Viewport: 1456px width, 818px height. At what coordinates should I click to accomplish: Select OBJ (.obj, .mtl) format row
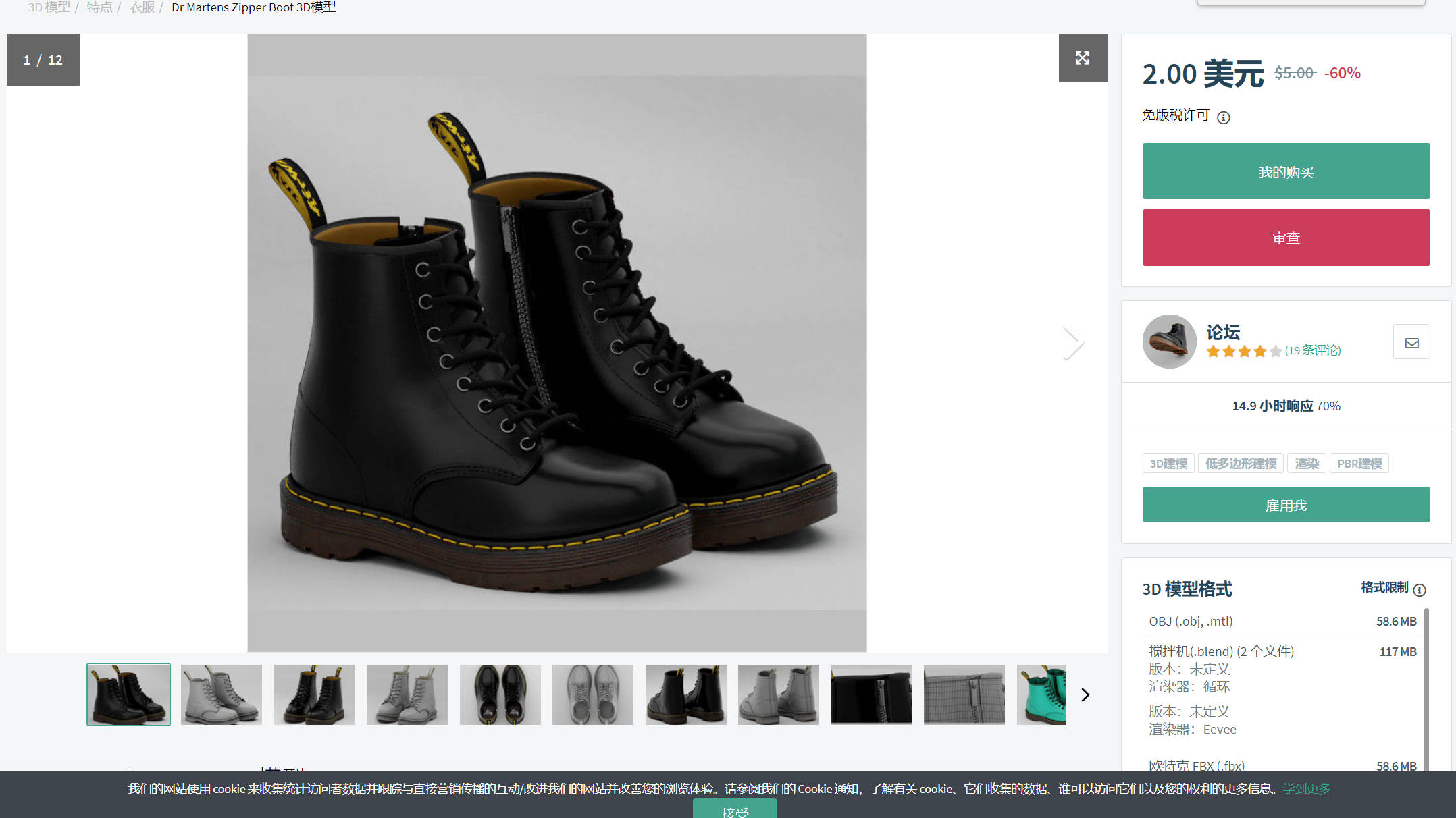(1282, 621)
